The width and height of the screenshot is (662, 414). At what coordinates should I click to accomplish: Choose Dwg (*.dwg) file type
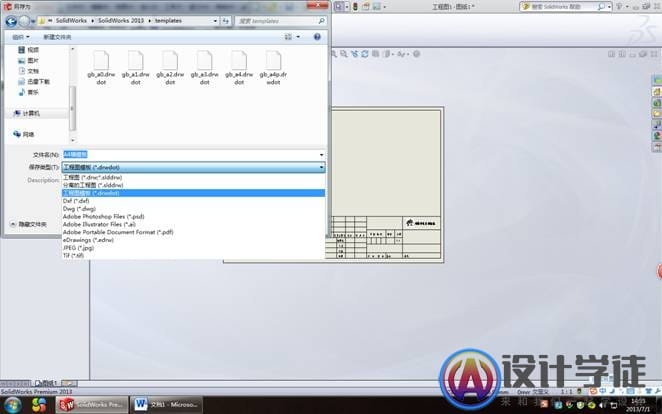coord(193,208)
